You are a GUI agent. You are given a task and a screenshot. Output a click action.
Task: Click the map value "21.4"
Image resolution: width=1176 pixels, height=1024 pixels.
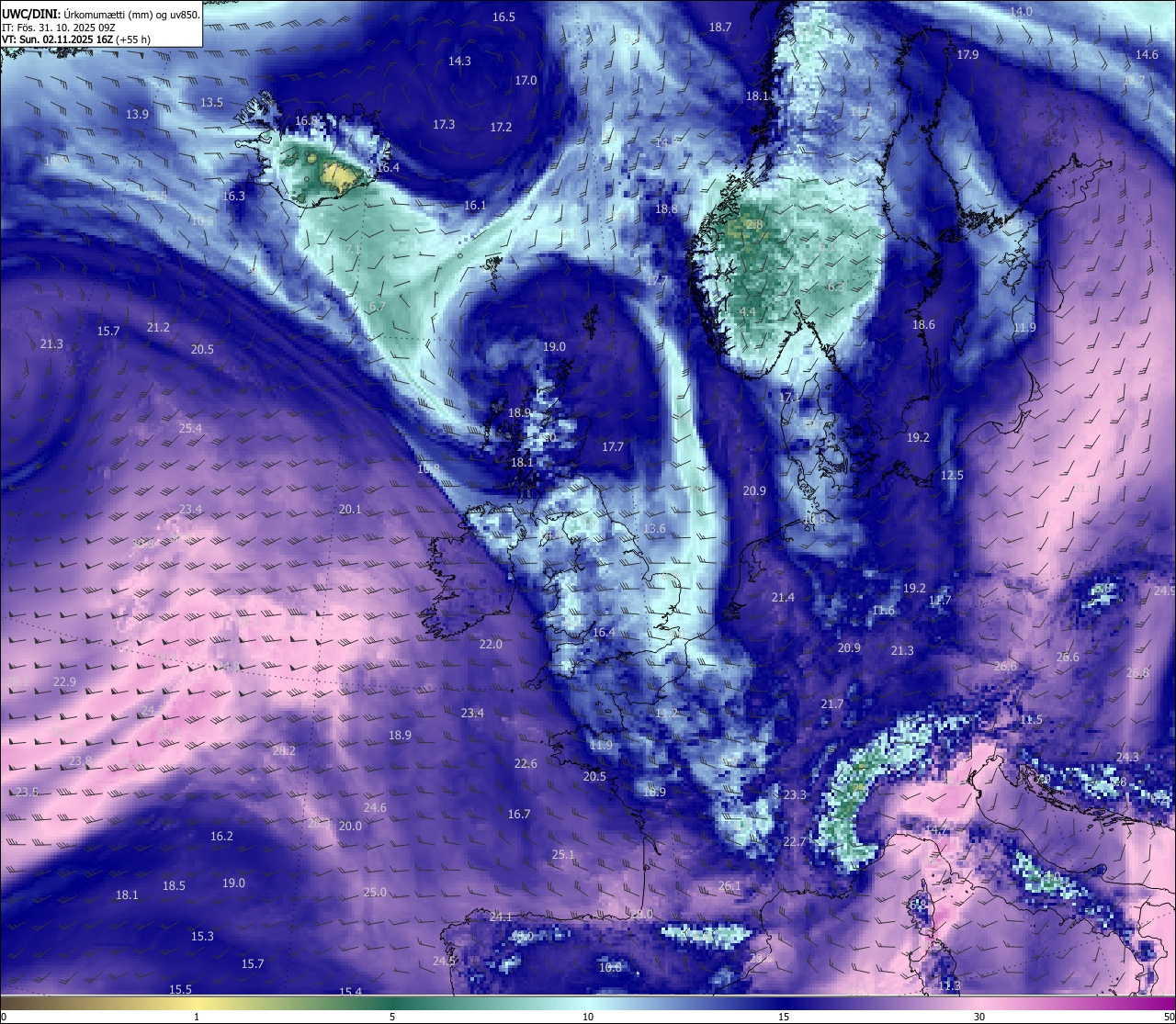(783, 598)
